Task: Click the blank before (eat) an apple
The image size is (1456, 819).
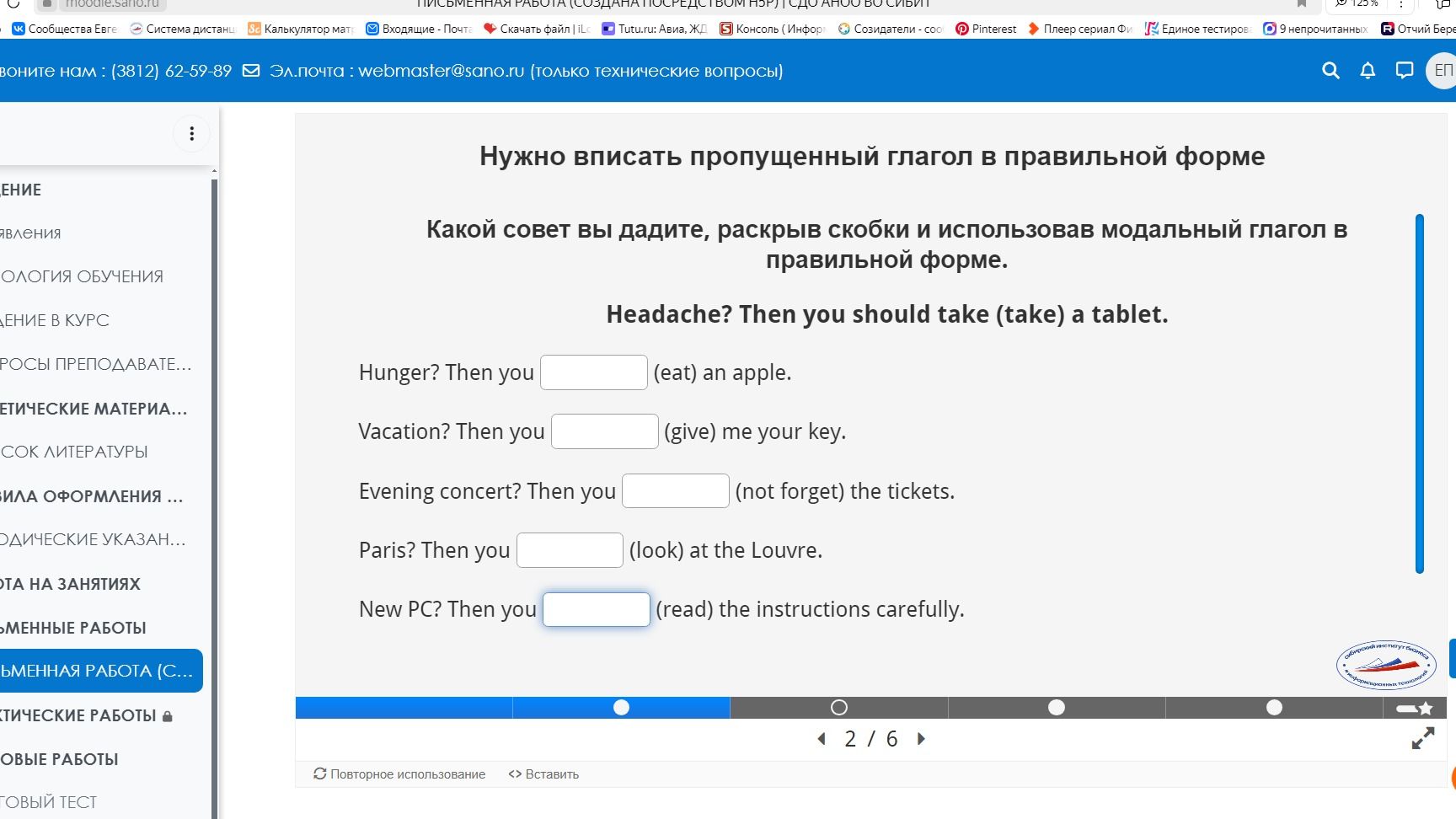Action: pos(594,372)
